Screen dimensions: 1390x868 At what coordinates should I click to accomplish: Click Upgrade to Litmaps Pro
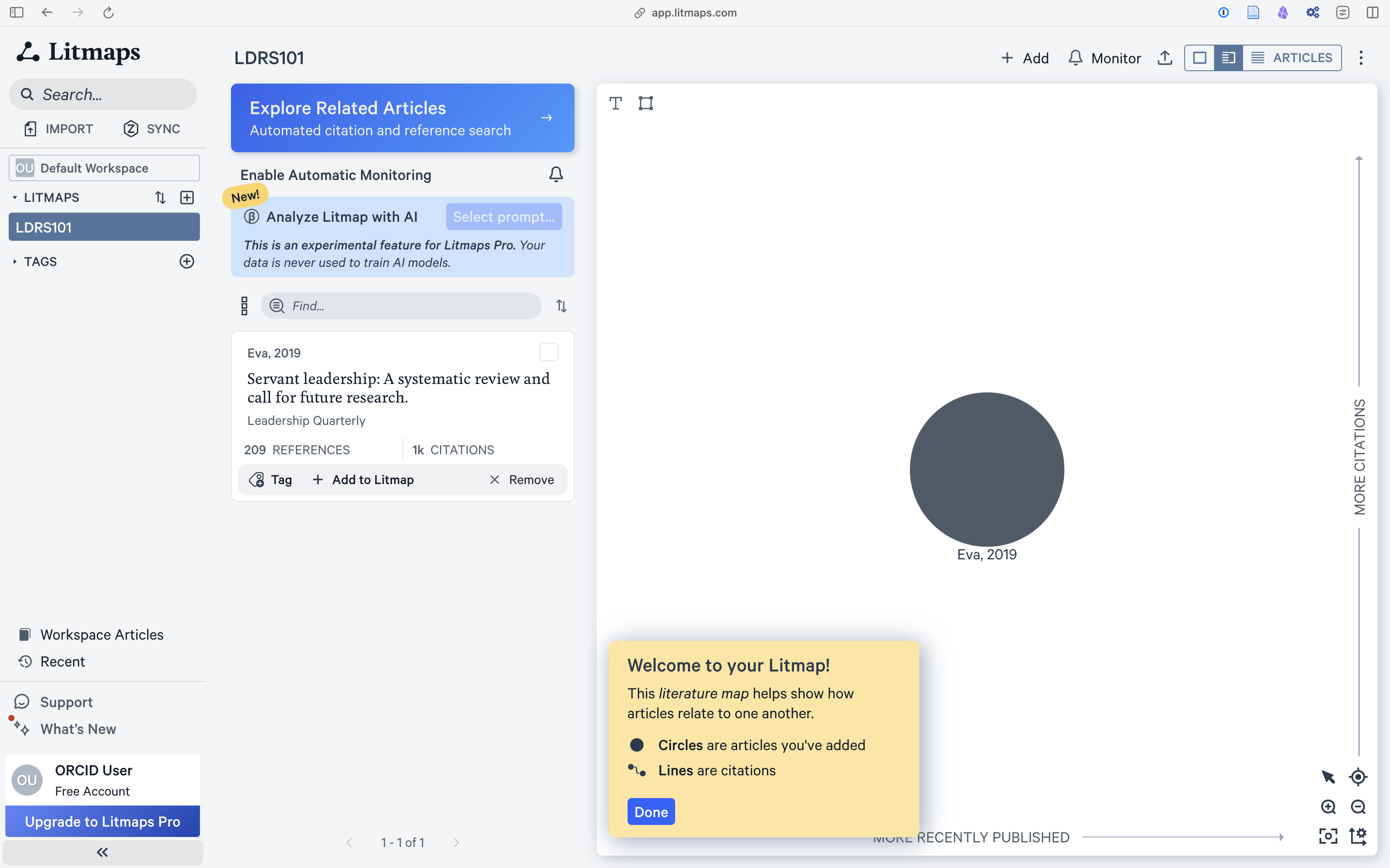pyautogui.click(x=103, y=822)
